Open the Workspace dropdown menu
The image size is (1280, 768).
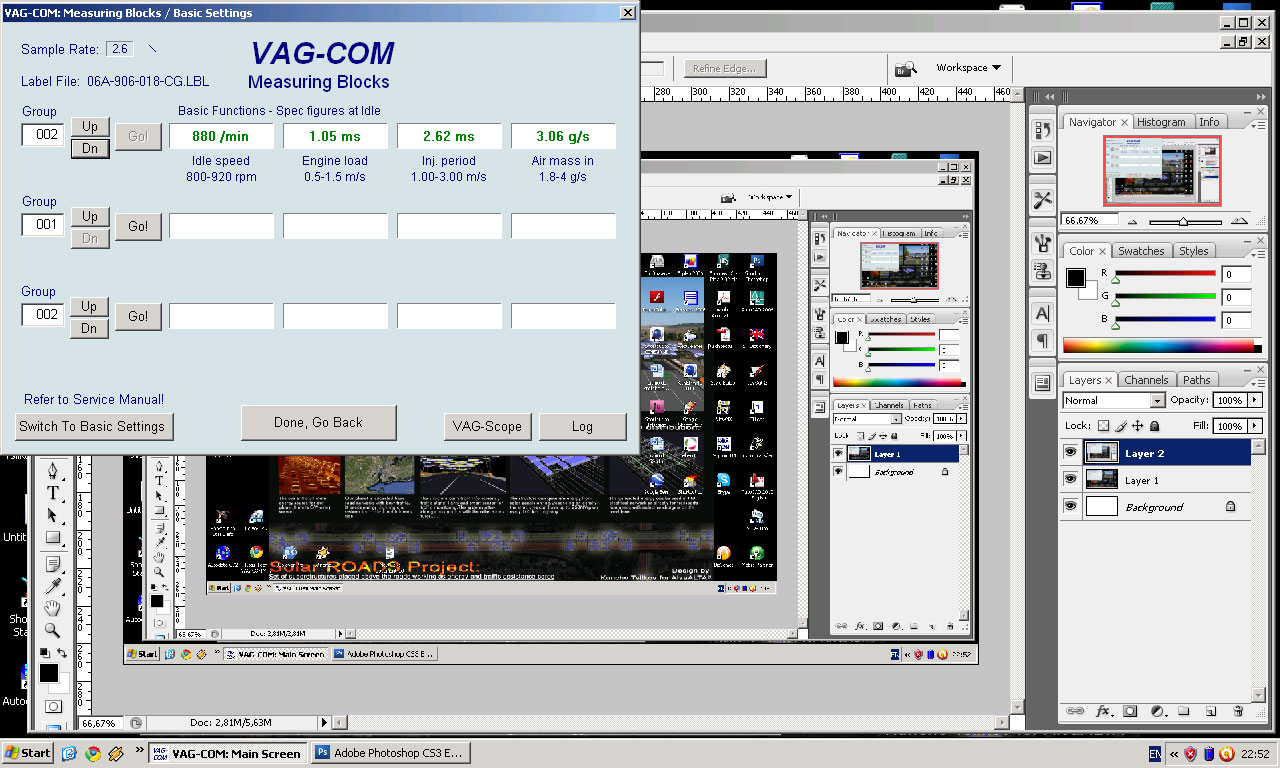click(968, 68)
